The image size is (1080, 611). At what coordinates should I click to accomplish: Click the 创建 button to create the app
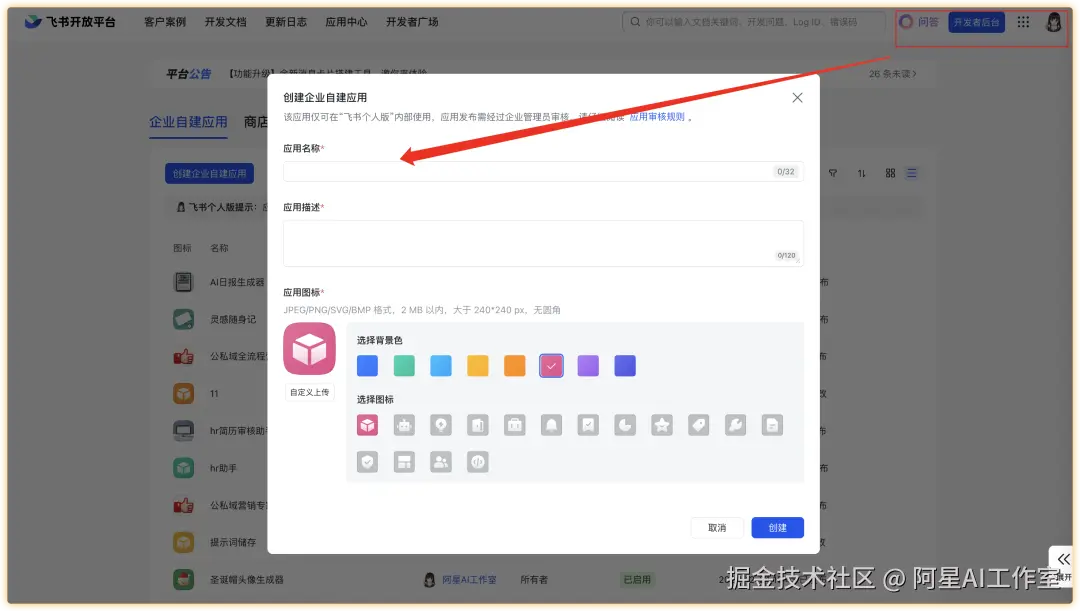[777, 527]
